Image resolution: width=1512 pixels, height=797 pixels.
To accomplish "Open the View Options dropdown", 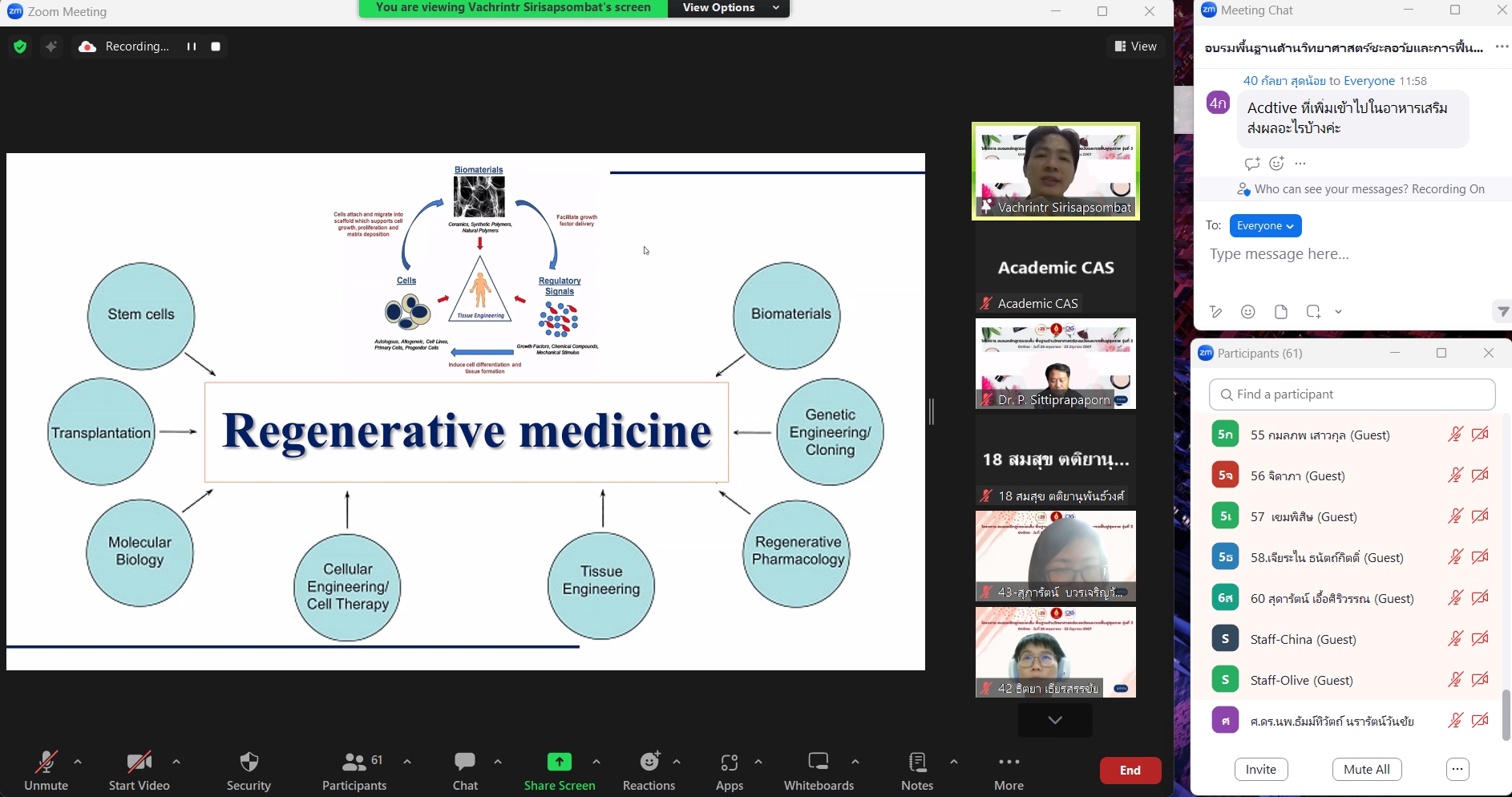I will [729, 8].
